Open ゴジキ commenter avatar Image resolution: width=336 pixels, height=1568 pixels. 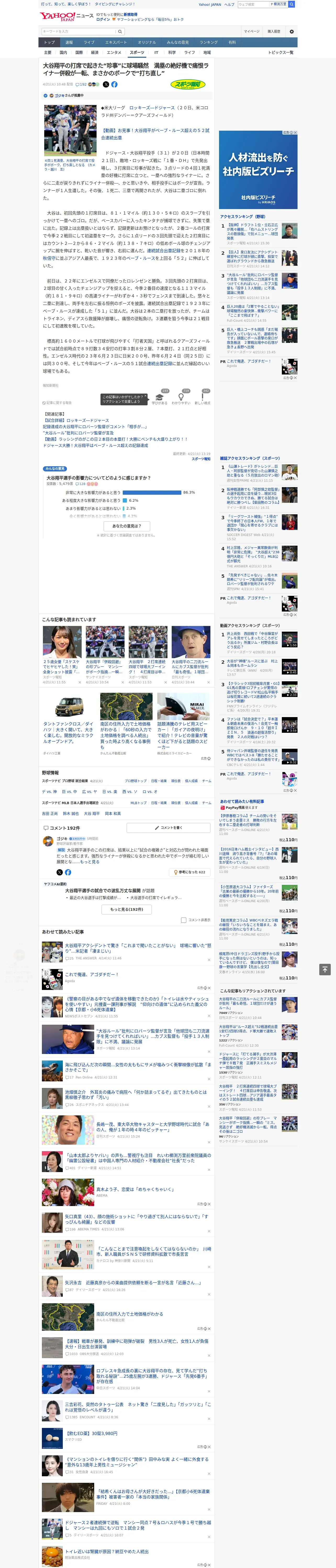(x=48, y=841)
